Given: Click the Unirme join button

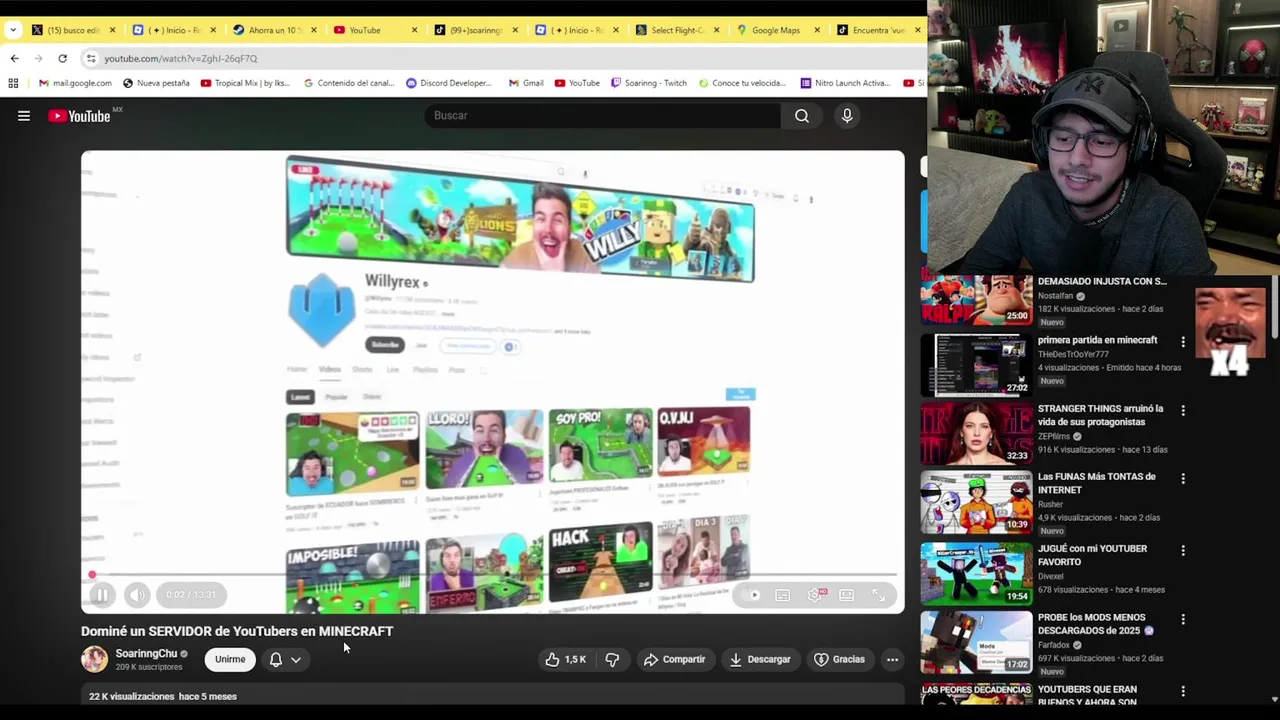Looking at the screenshot, I should pyautogui.click(x=230, y=659).
